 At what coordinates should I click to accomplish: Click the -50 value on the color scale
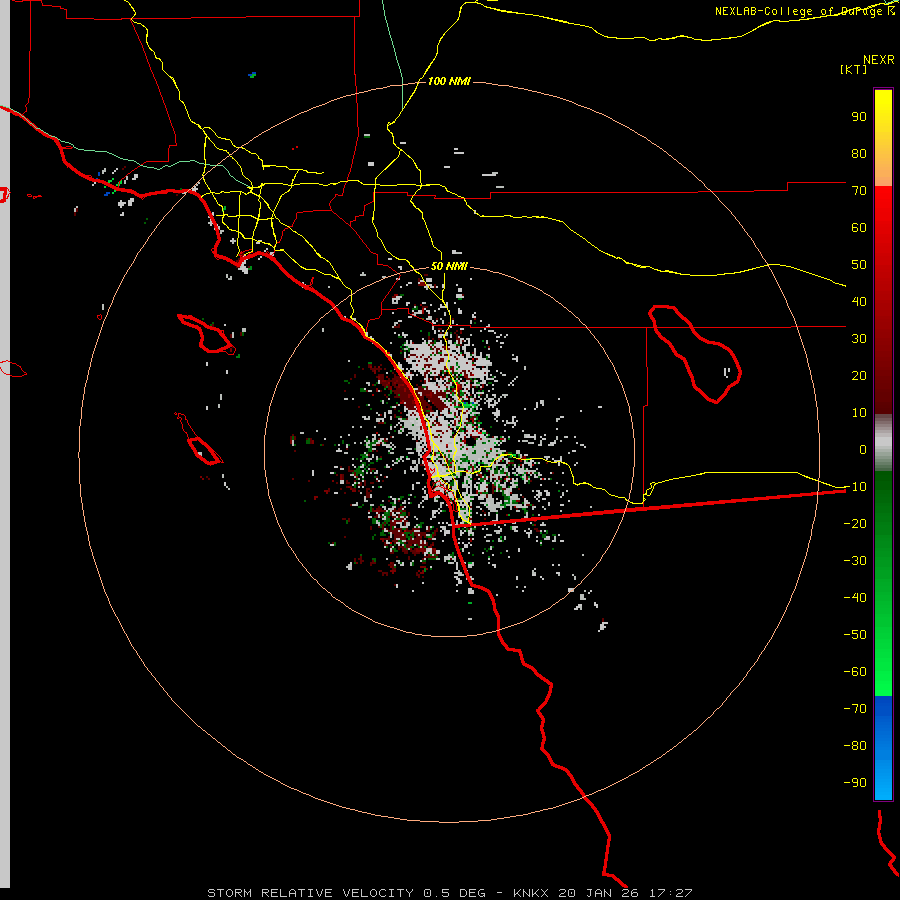pyautogui.click(x=855, y=635)
